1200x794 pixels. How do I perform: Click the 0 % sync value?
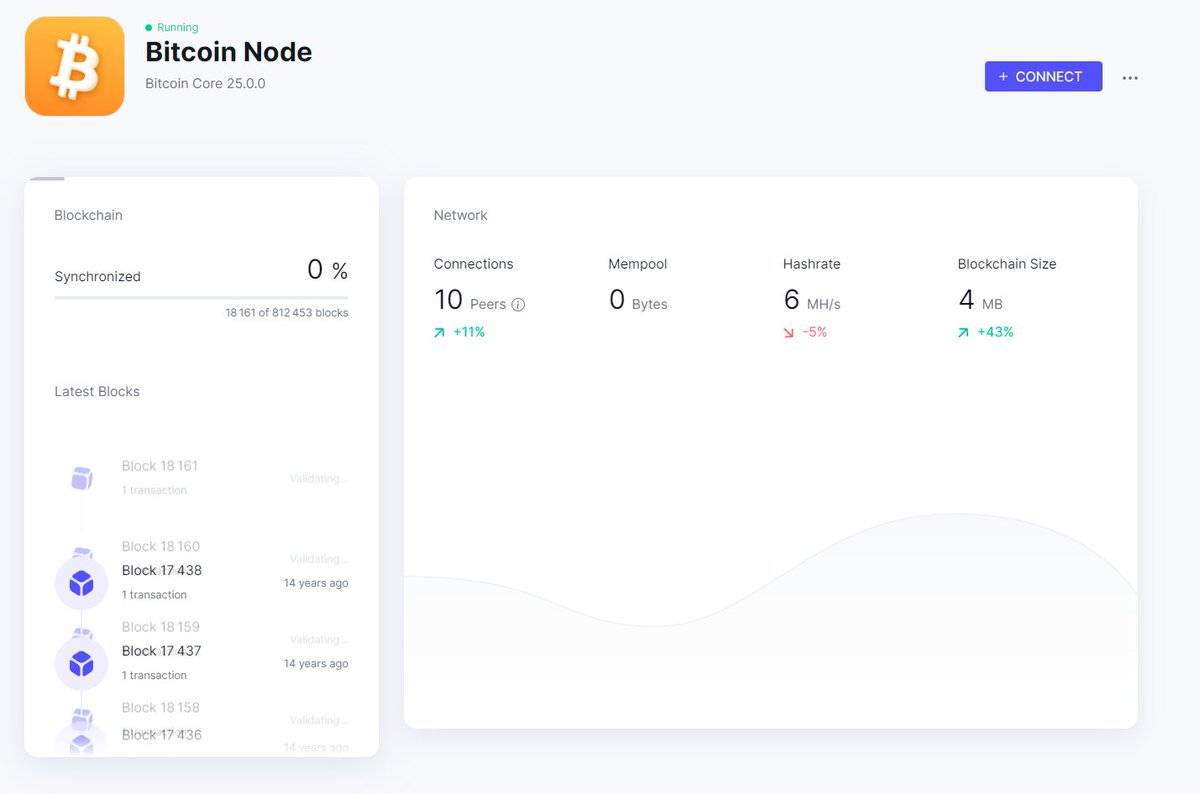point(327,270)
